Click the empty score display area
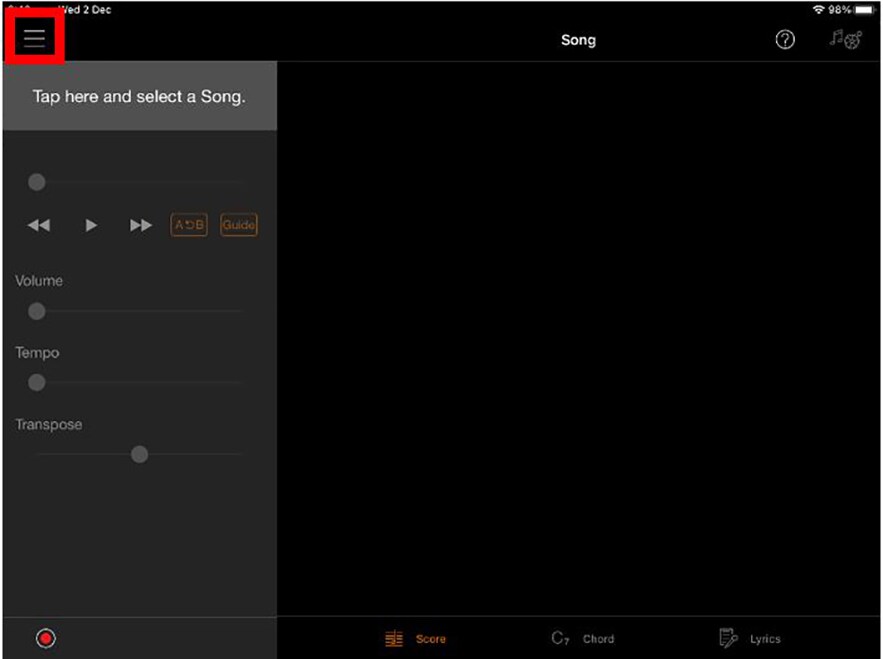883x659 pixels. coord(579,340)
